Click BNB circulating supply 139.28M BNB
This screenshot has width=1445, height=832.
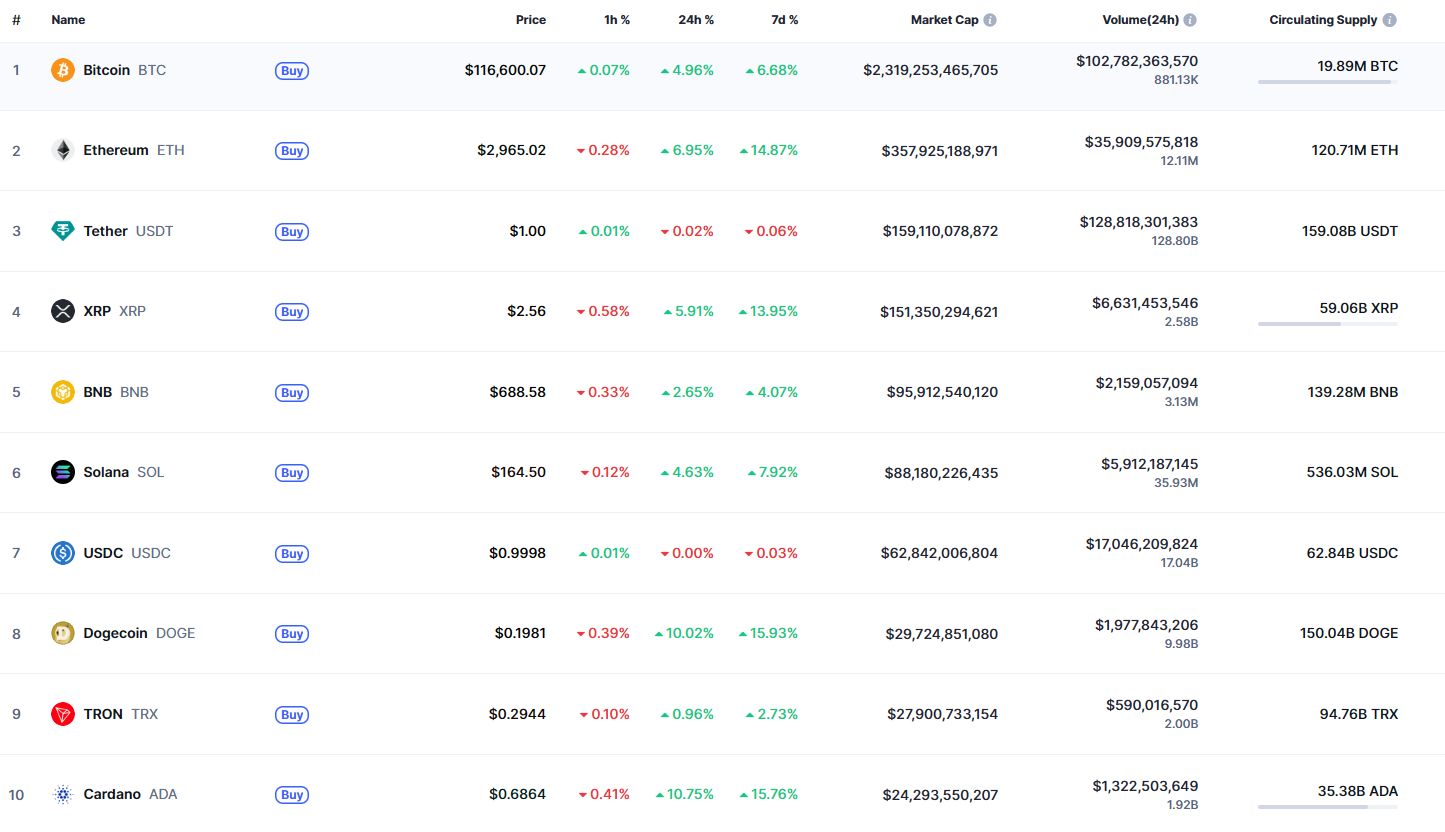pyautogui.click(x=1353, y=392)
